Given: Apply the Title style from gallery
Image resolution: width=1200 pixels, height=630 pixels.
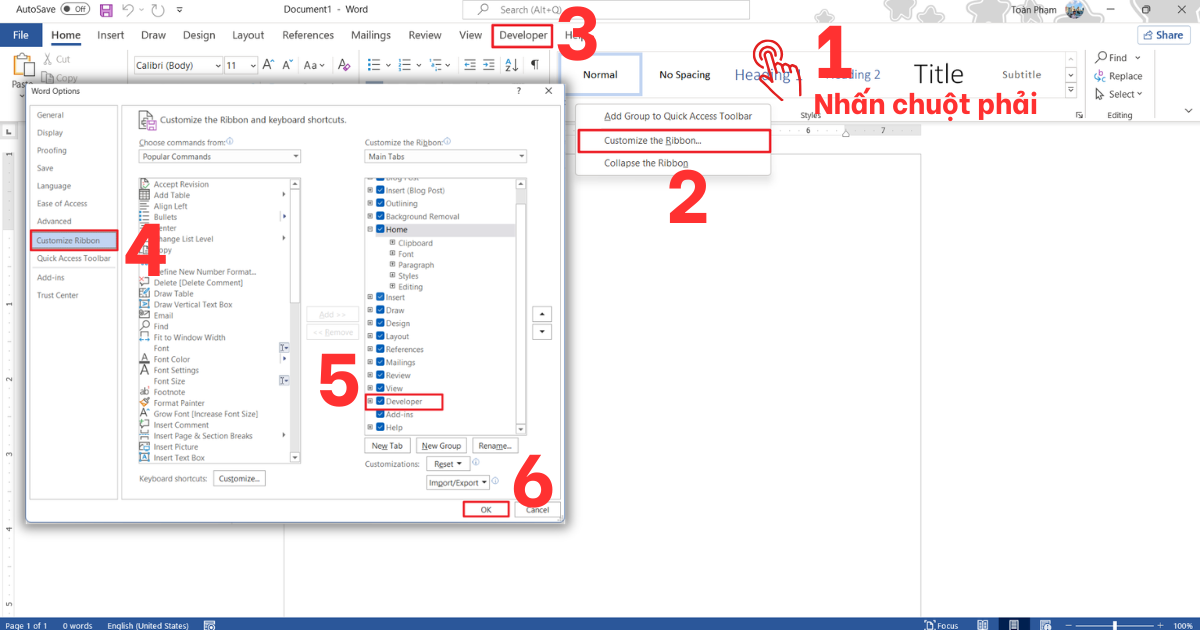Looking at the screenshot, I should 938,75.
